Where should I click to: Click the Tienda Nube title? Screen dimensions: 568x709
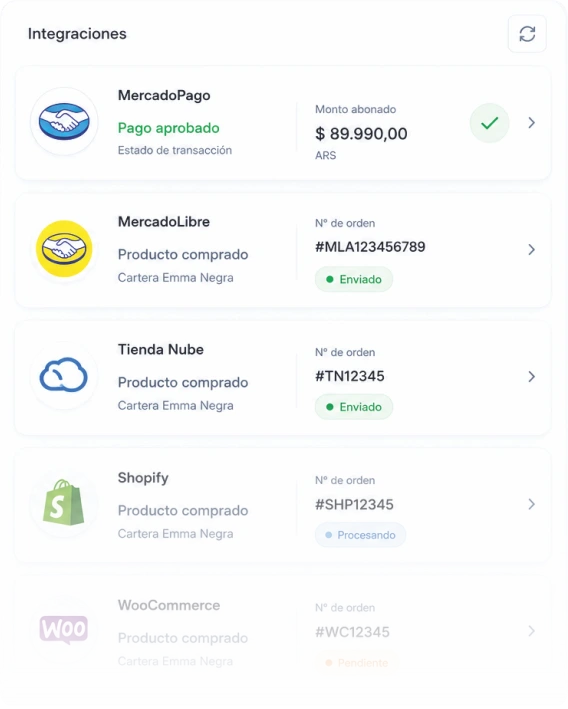161,350
